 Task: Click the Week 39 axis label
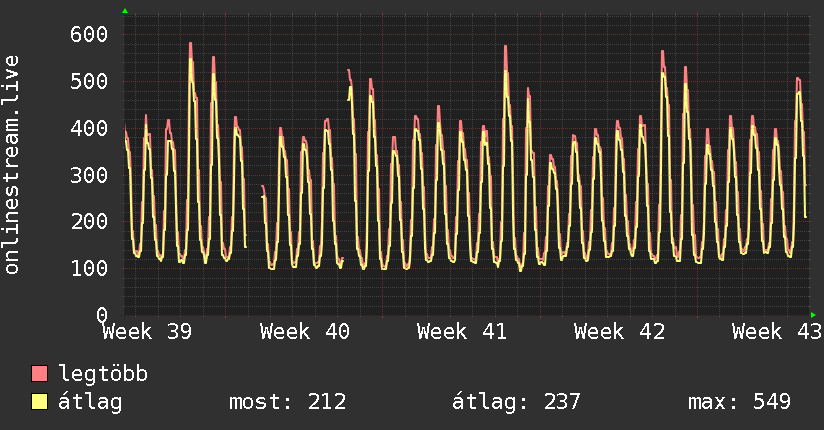point(148,332)
